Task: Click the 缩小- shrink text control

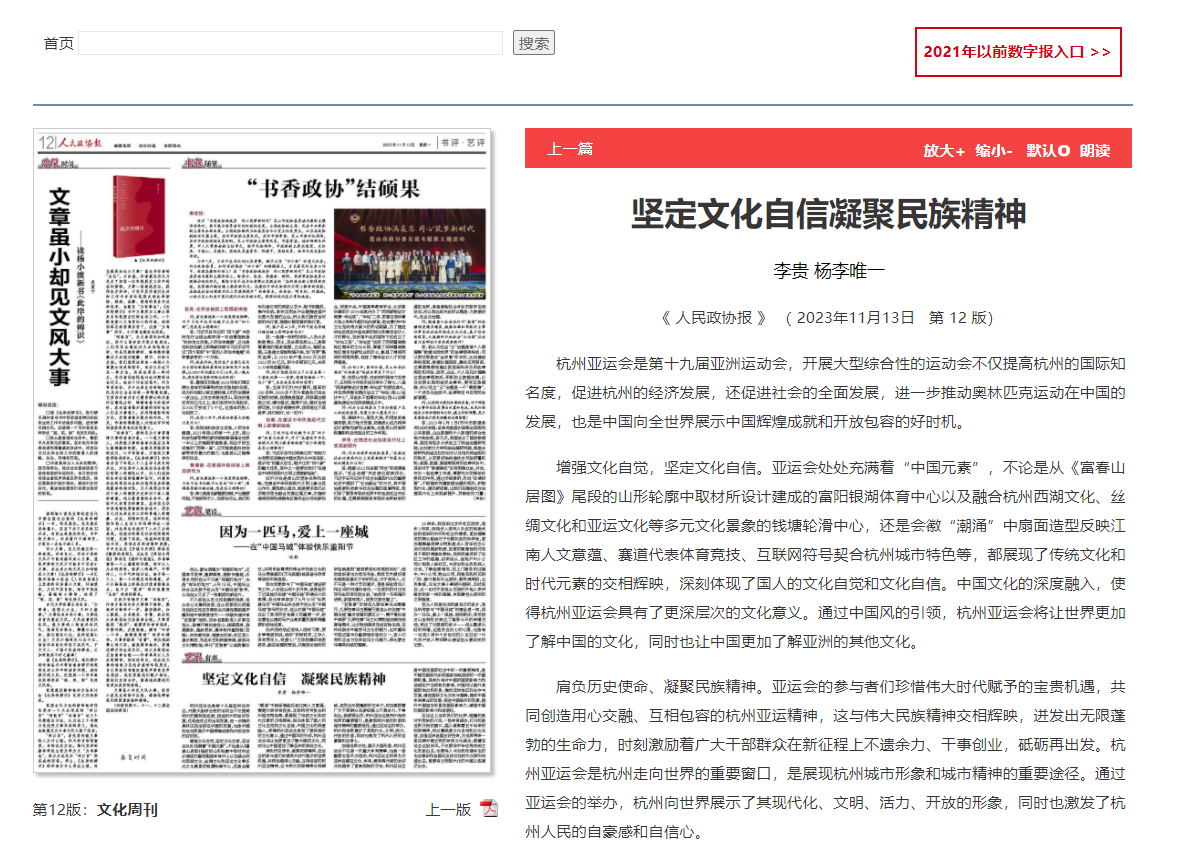Action: [994, 150]
